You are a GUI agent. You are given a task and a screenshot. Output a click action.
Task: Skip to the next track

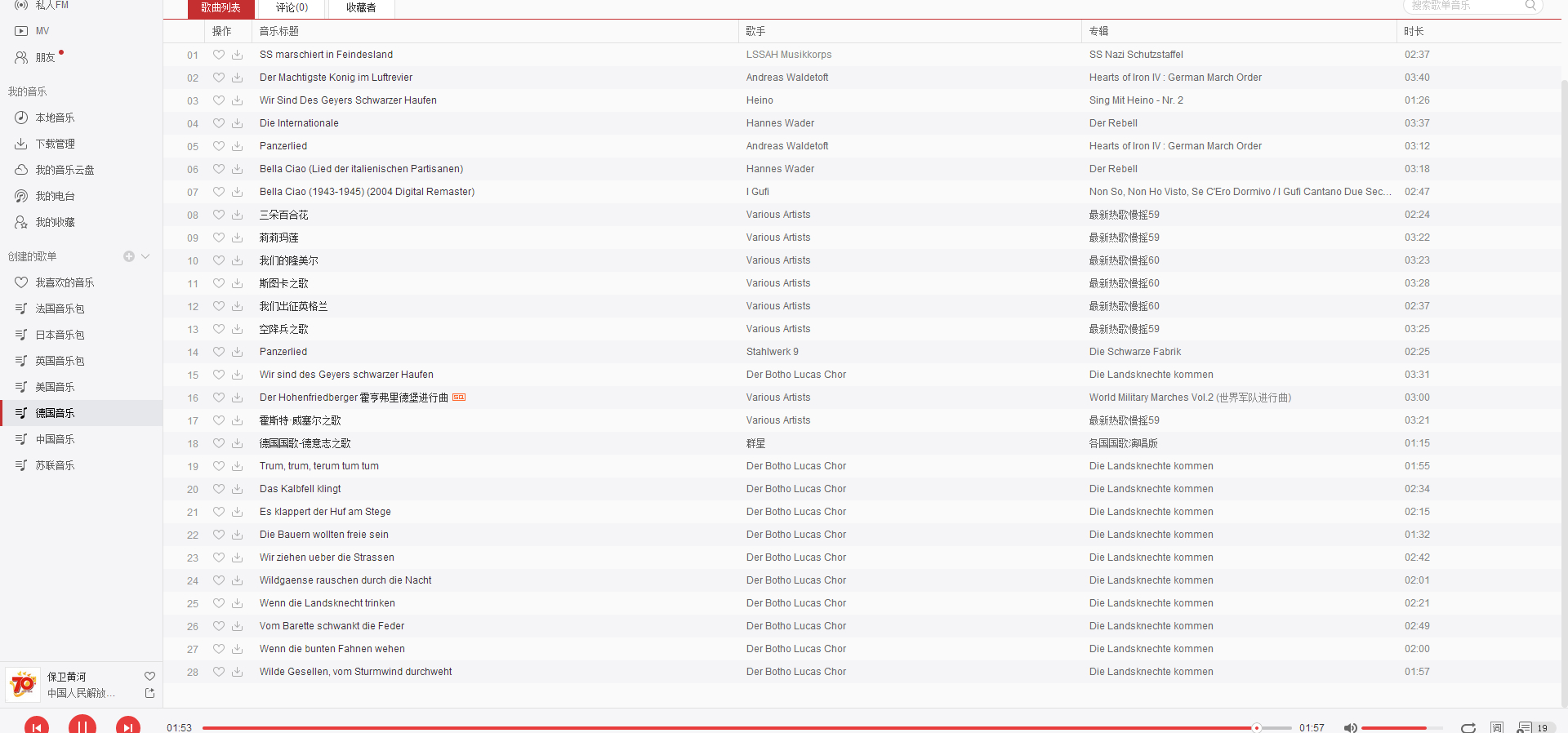(x=127, y=726)
